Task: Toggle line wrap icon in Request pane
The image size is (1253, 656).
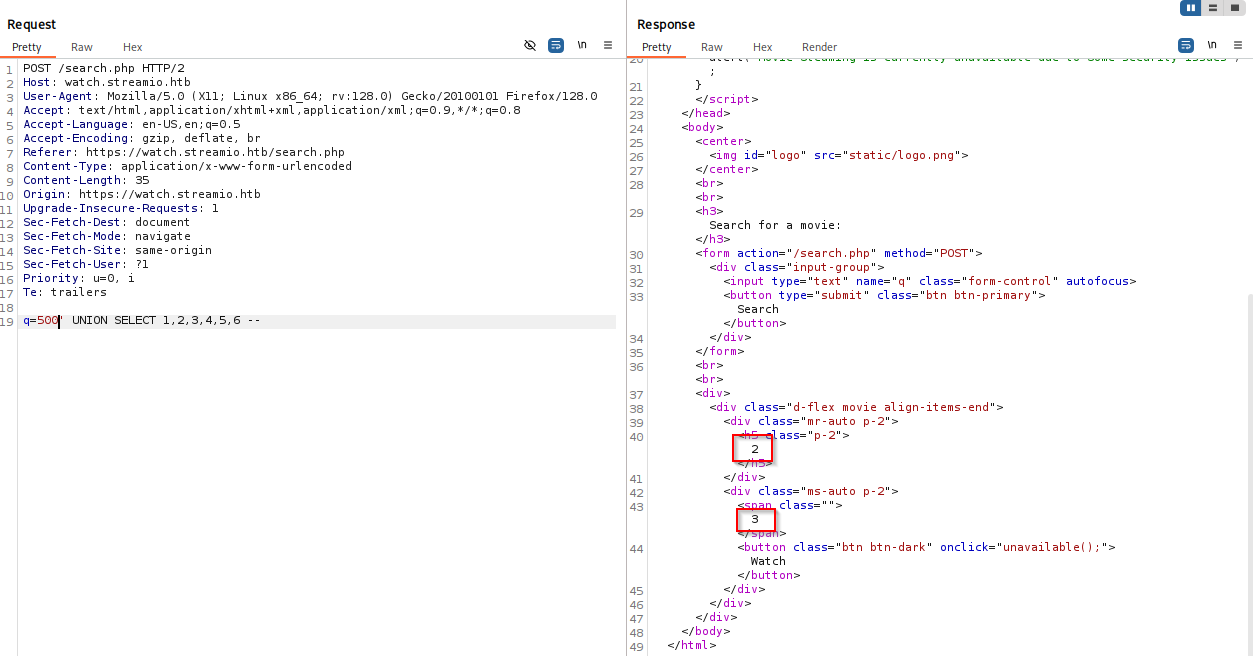Action: click(556, 46)
